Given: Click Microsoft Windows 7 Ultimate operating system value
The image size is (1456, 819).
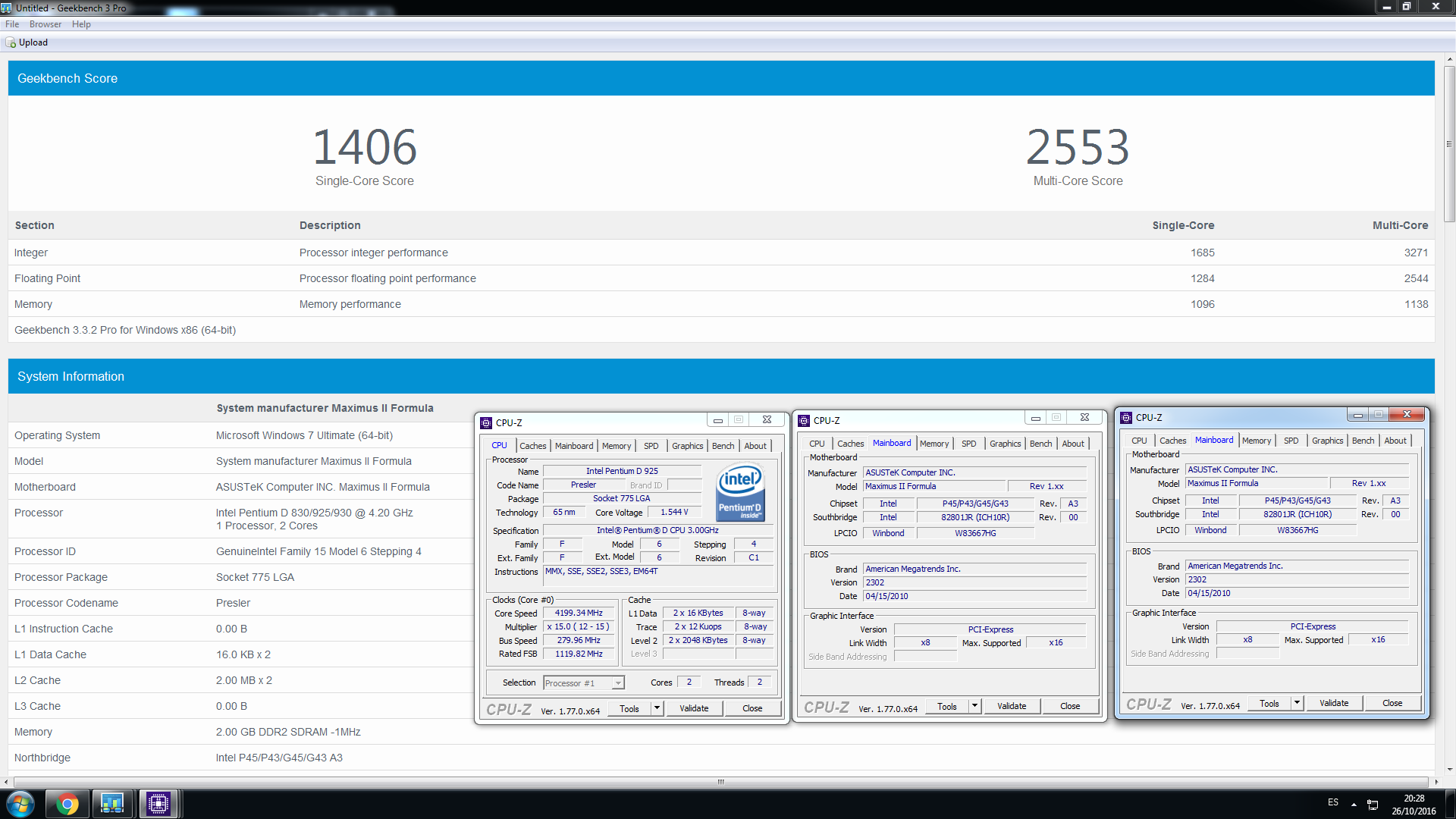Looking at the screenshot, I should (x=304, y=435).
